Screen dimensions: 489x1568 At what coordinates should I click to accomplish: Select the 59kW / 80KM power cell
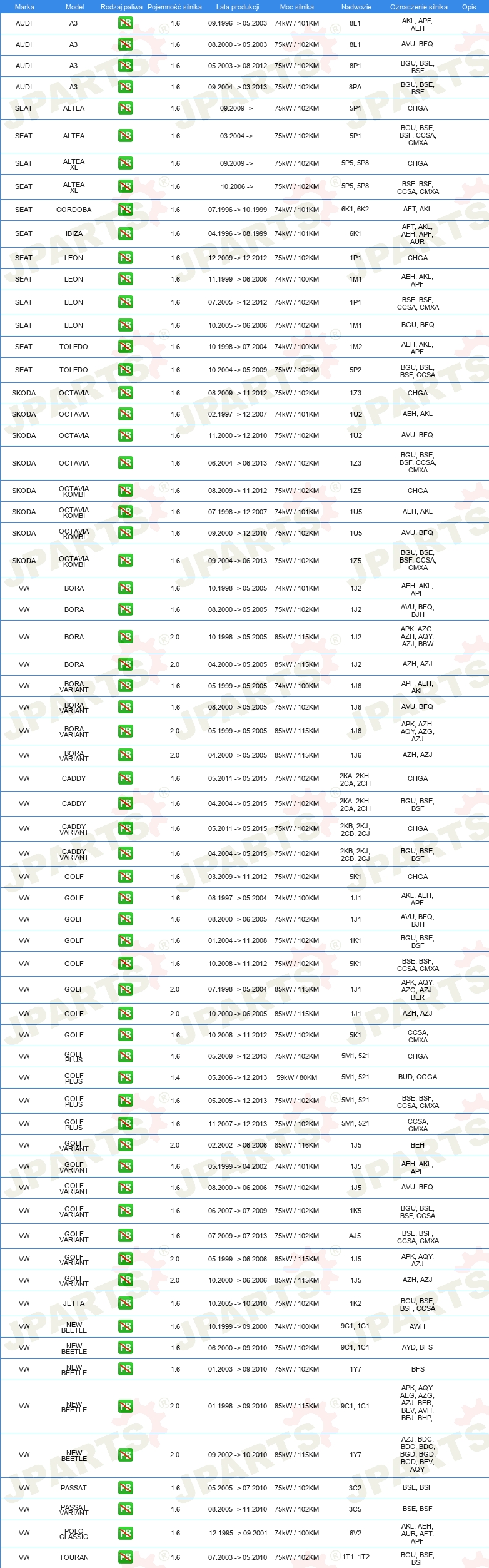[296, 1077]
